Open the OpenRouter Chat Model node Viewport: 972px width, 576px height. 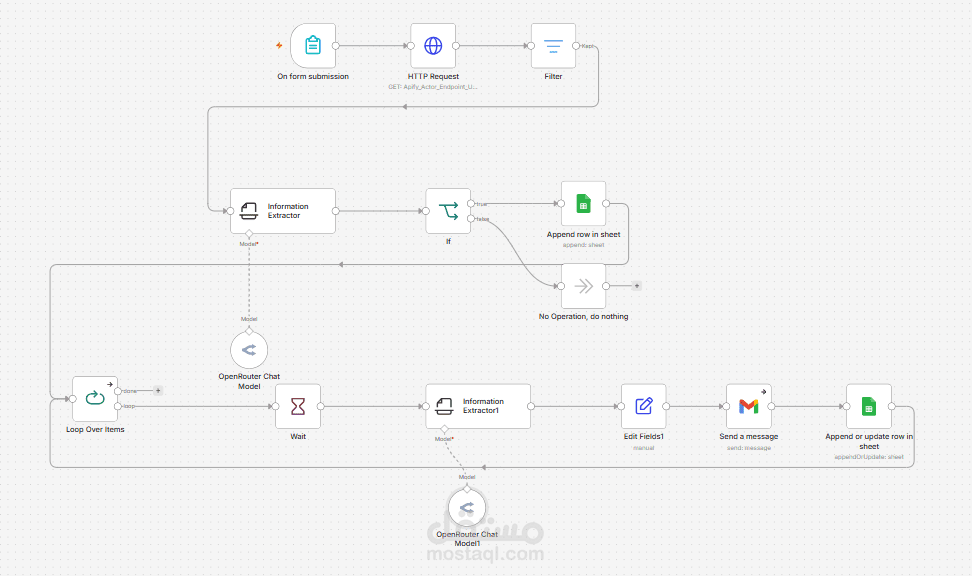pyautogui.click(x=249, y=350)
